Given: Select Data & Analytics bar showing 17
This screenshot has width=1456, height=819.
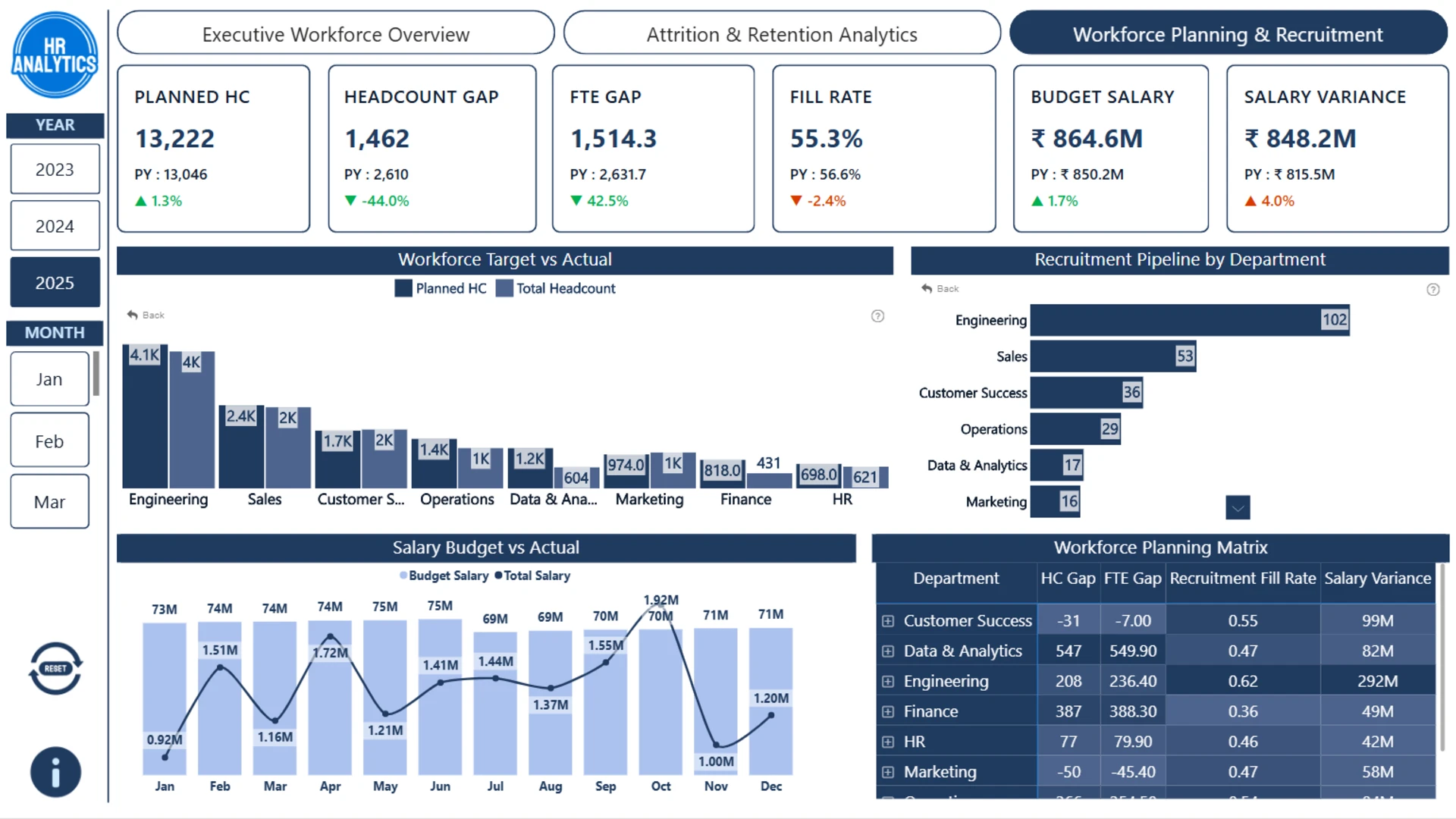Looking at the screenshot, I should point(1057,466).
